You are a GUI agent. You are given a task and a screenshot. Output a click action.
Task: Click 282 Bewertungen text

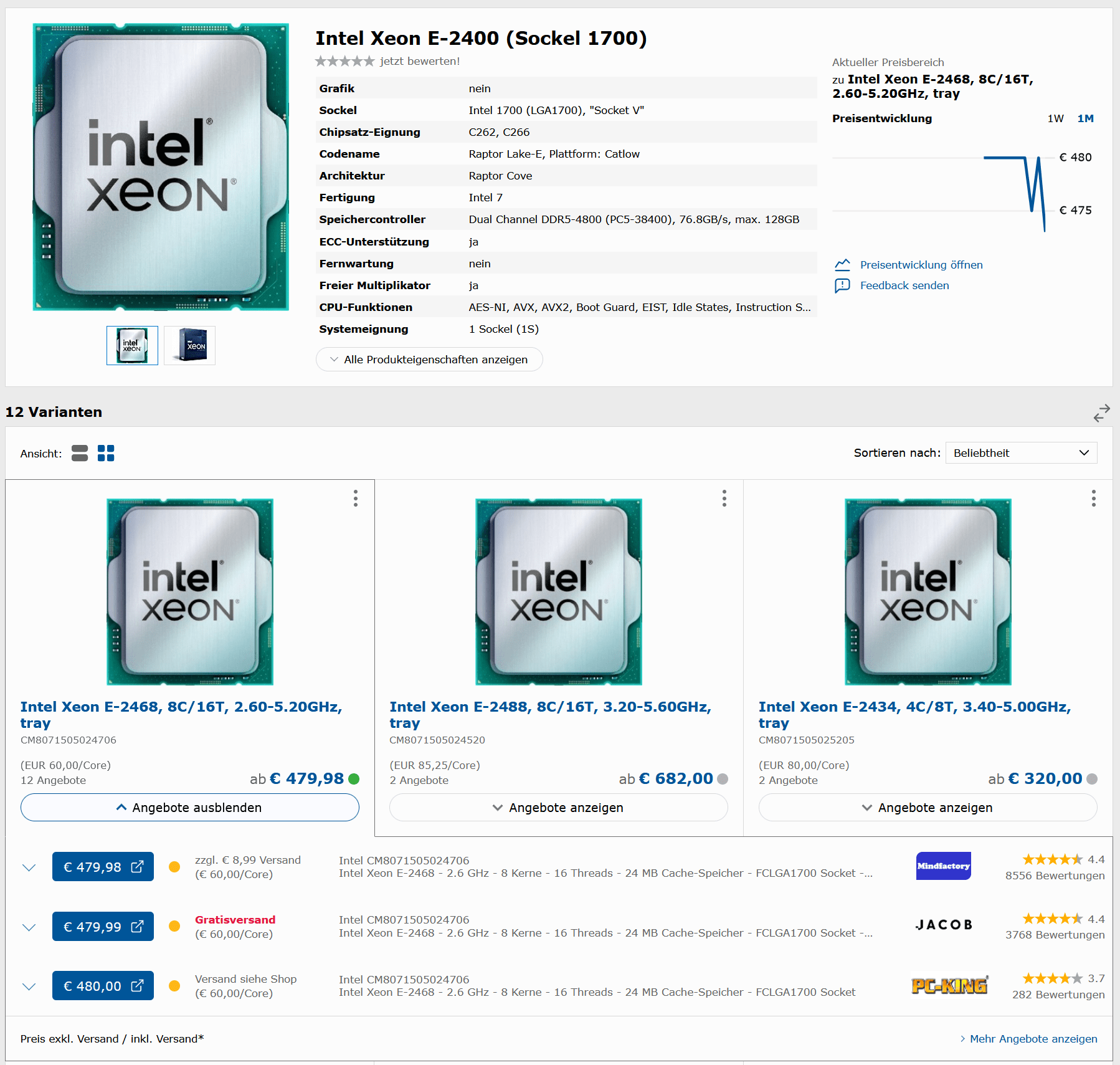[1058, 995]
